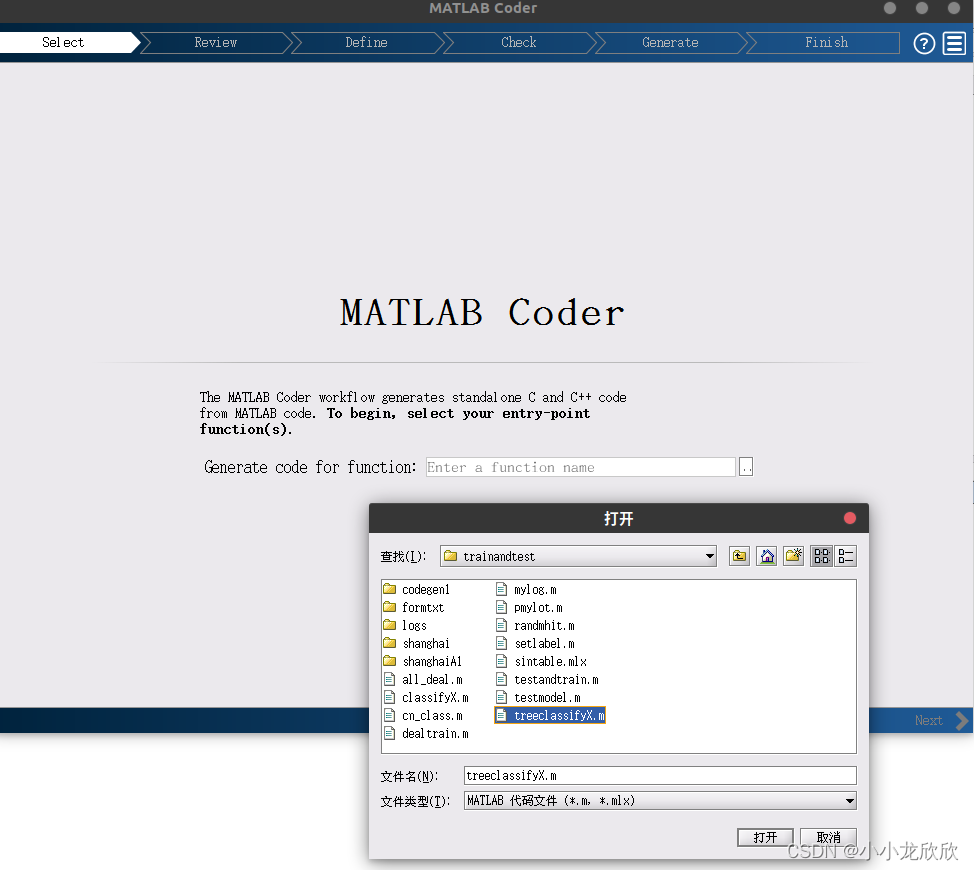Click the Next button in MATLAB Coder
This screenshot has width=974, height=870.
tap(940, 720)
